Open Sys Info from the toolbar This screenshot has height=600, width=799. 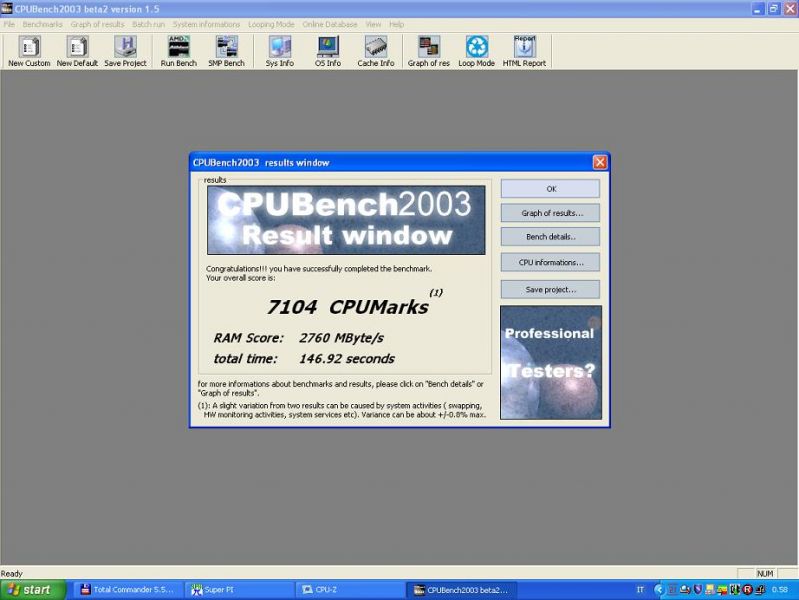click(279, 51)
